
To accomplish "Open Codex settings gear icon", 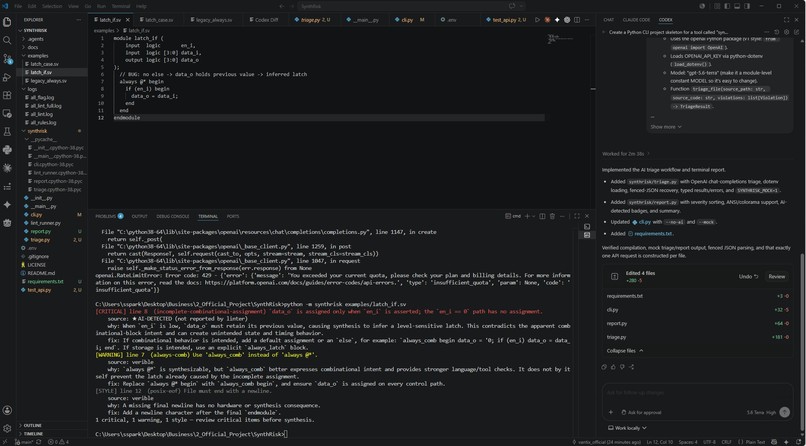I will tap(786, 32).
